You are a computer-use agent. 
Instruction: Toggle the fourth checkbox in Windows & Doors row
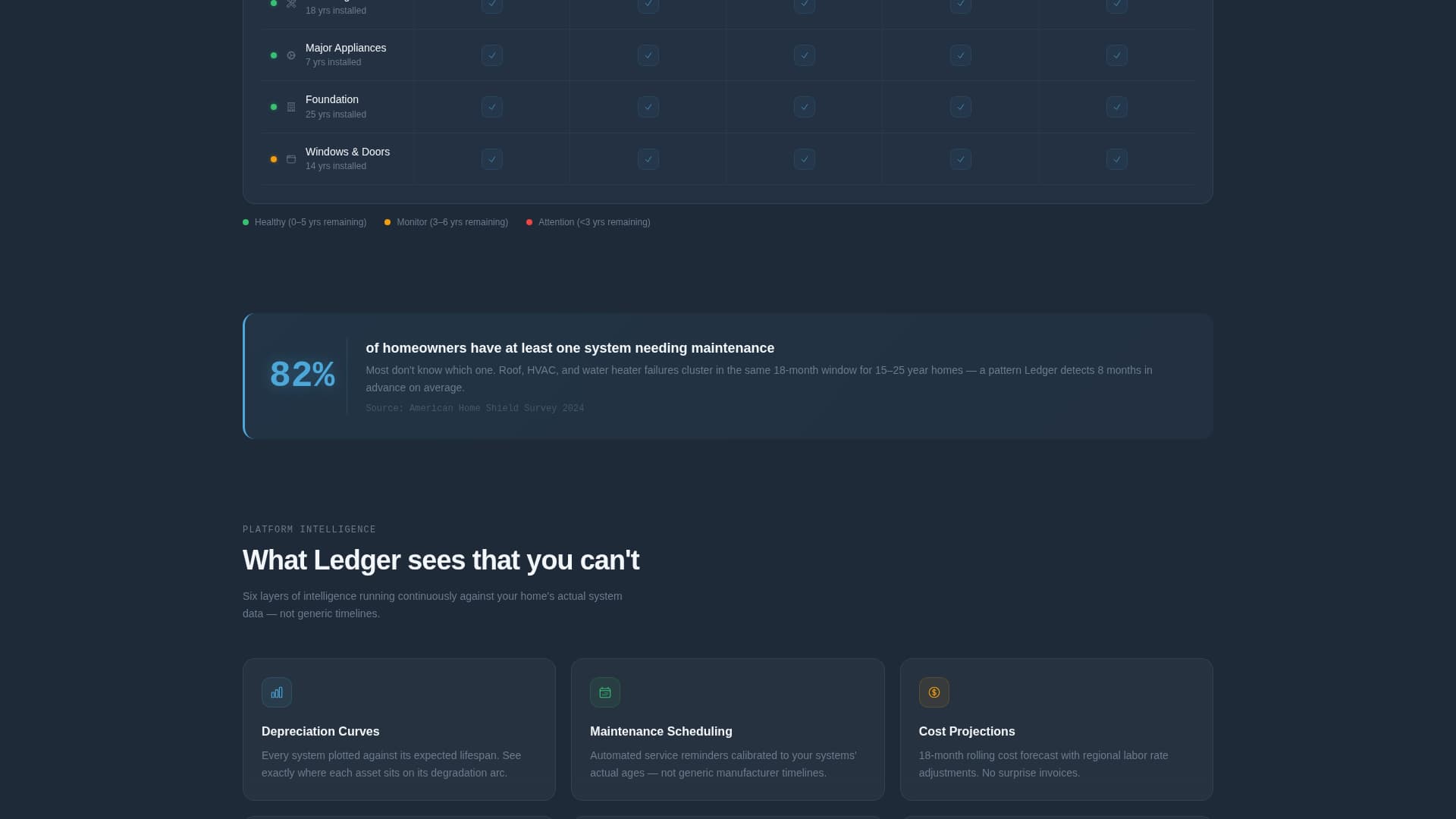961,159
